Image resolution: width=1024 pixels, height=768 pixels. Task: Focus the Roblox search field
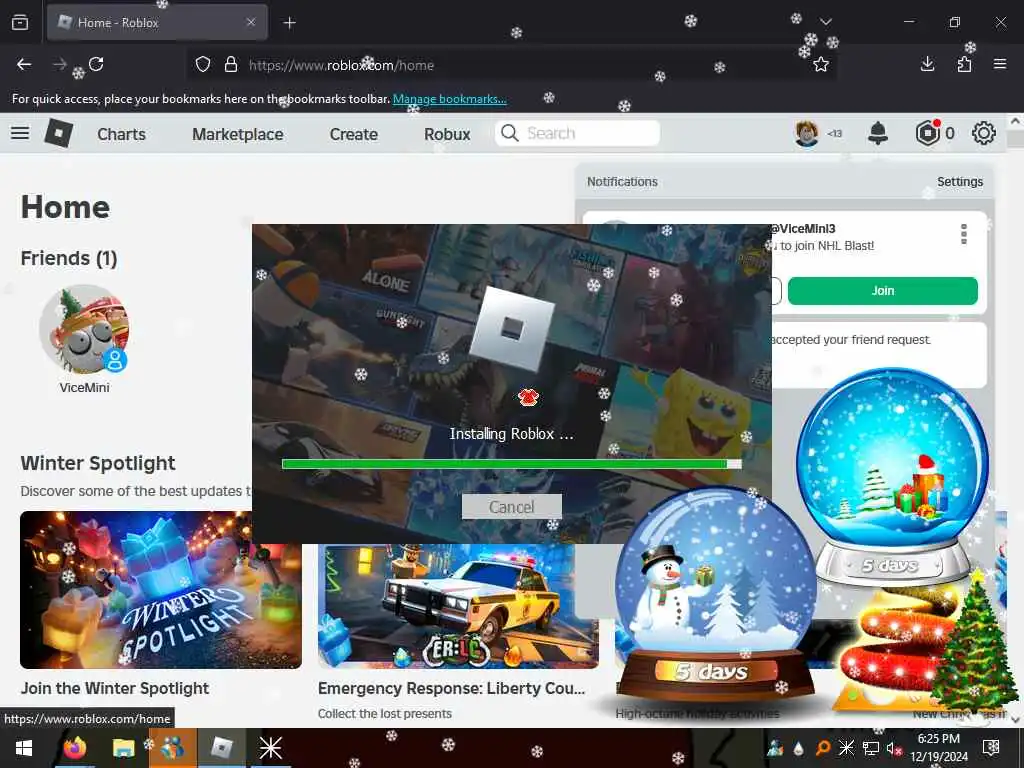578,133
